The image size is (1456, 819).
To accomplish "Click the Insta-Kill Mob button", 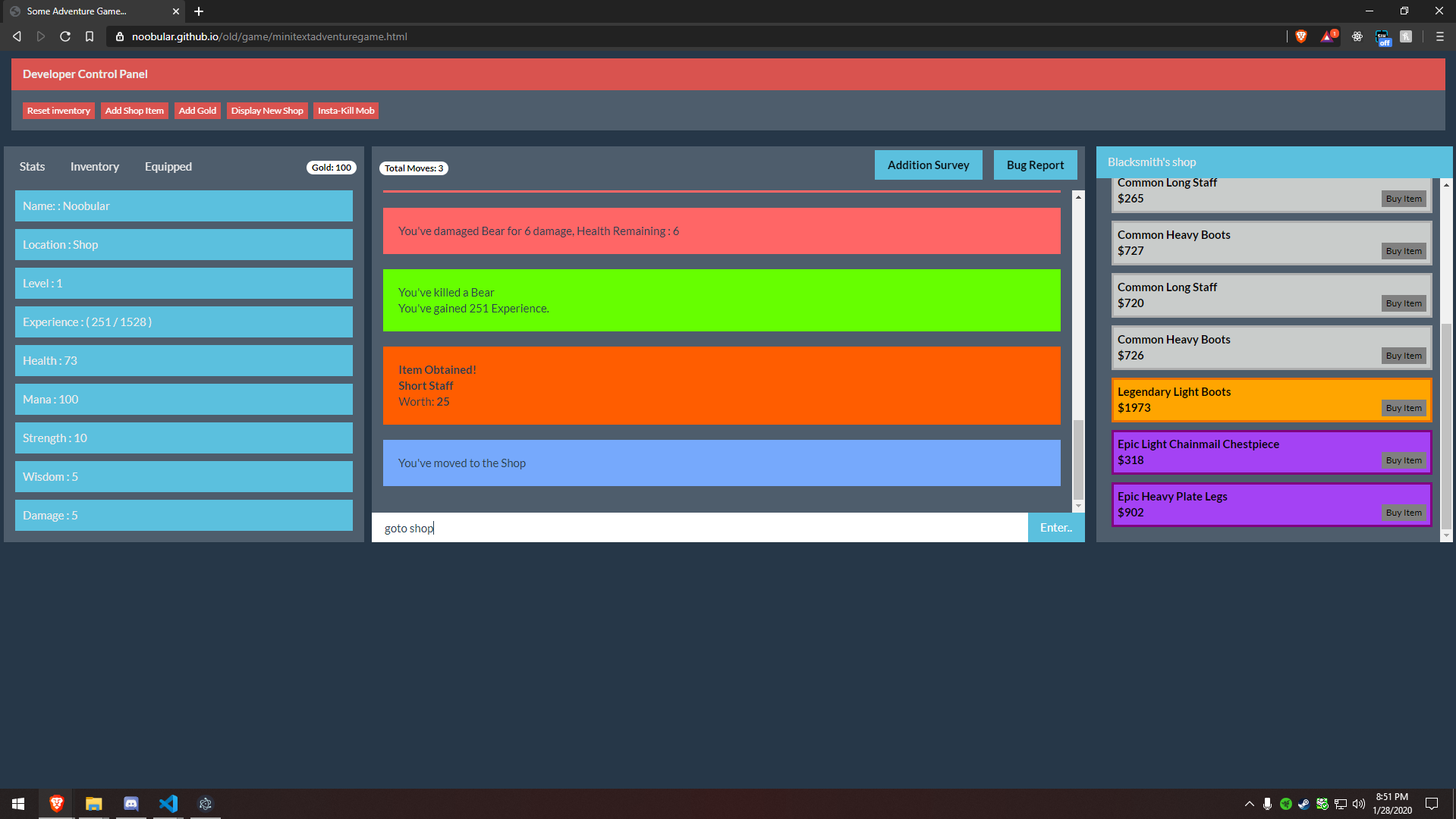I will 346,111.
